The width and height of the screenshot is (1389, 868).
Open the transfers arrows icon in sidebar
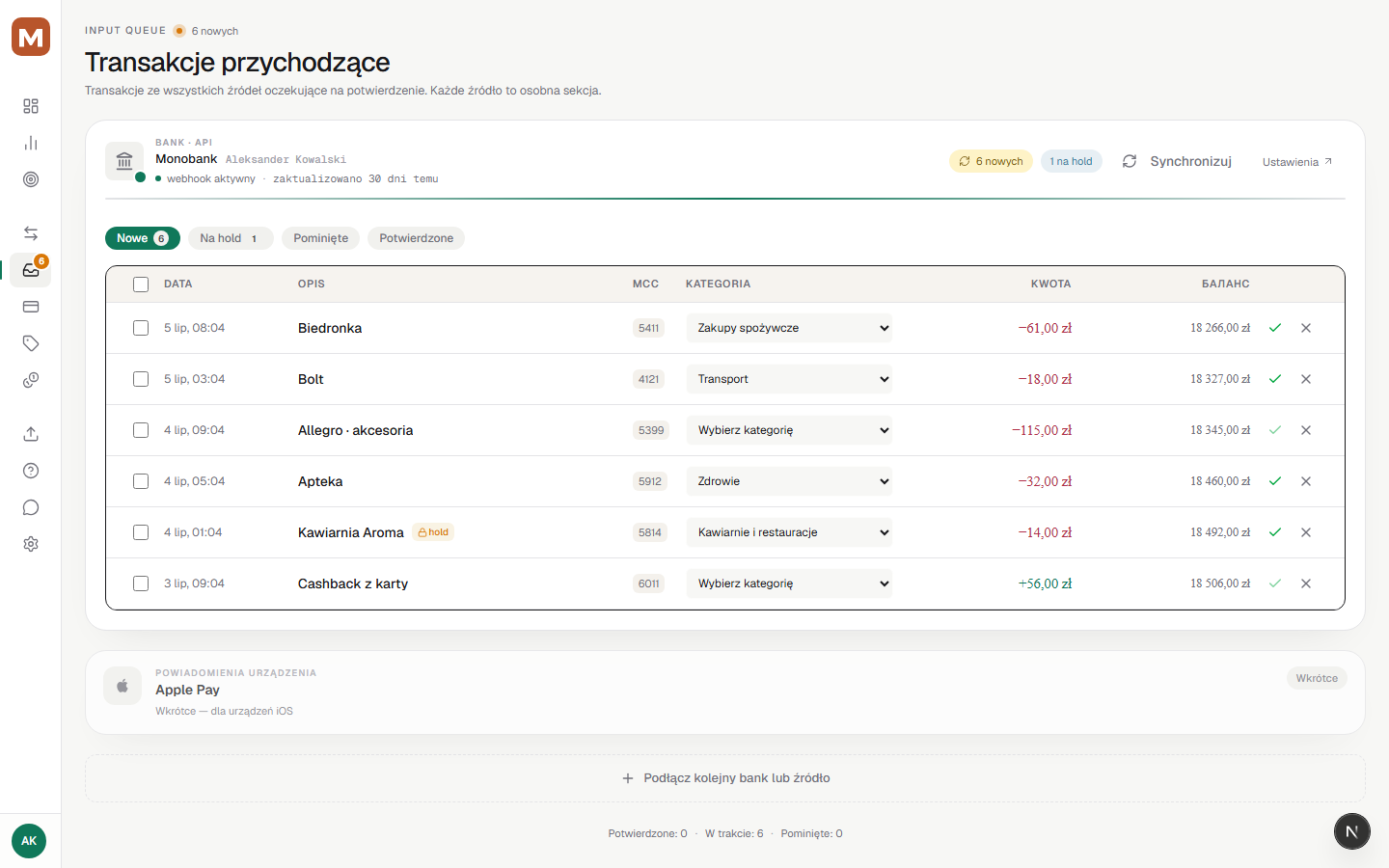pos(31,233)
